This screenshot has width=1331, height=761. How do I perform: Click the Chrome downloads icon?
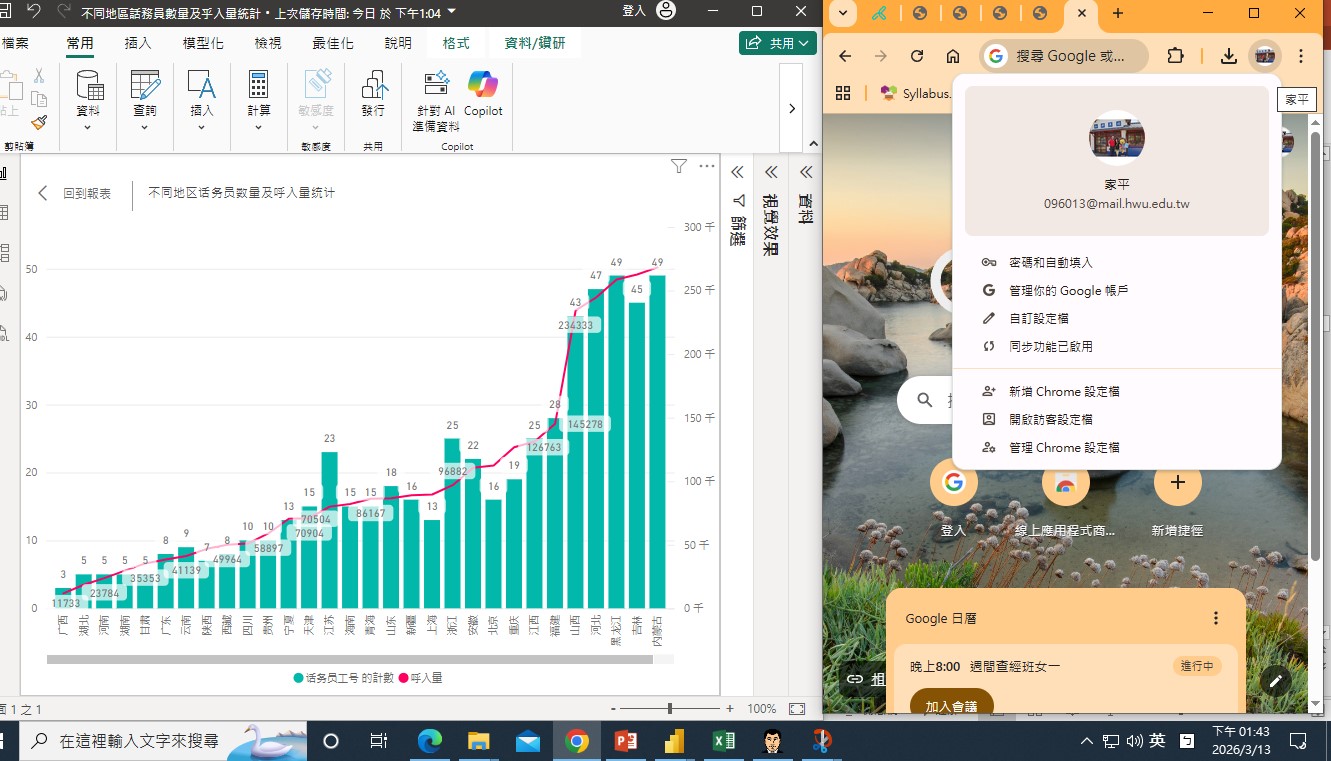pos(1228,56)
